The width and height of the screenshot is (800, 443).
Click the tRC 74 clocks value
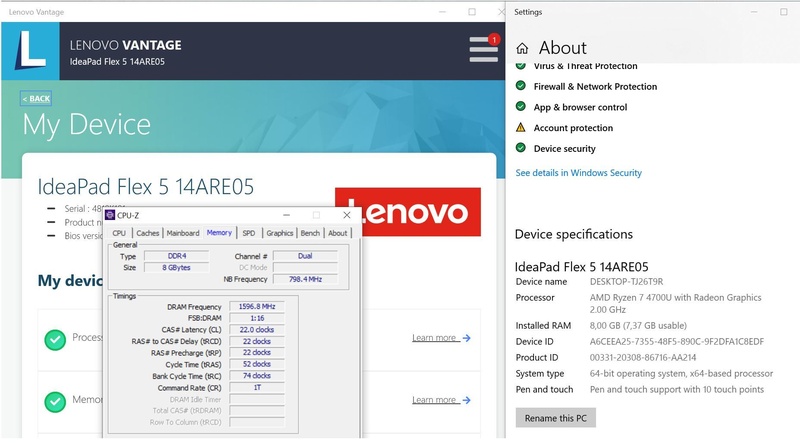click(257, 376)
